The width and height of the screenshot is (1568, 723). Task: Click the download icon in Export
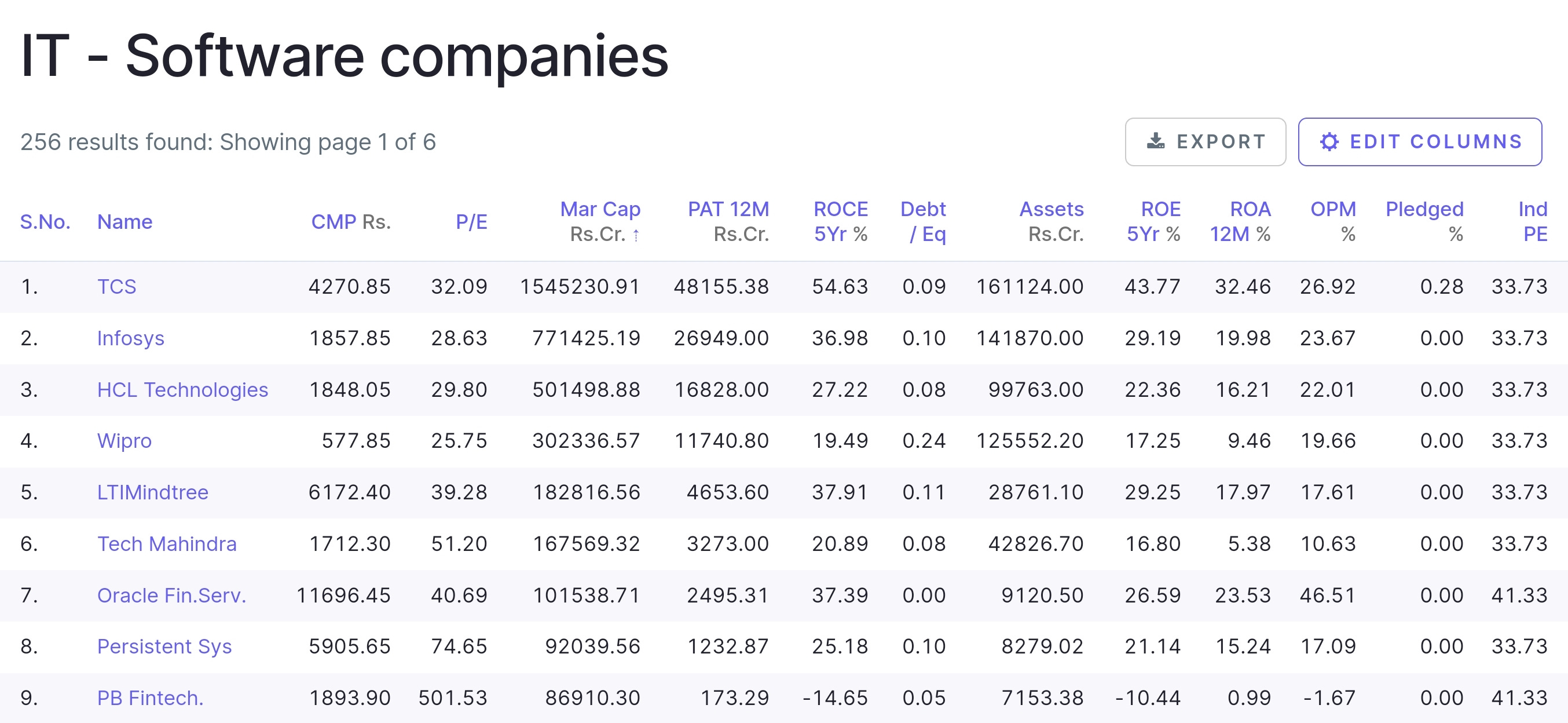1155,141
